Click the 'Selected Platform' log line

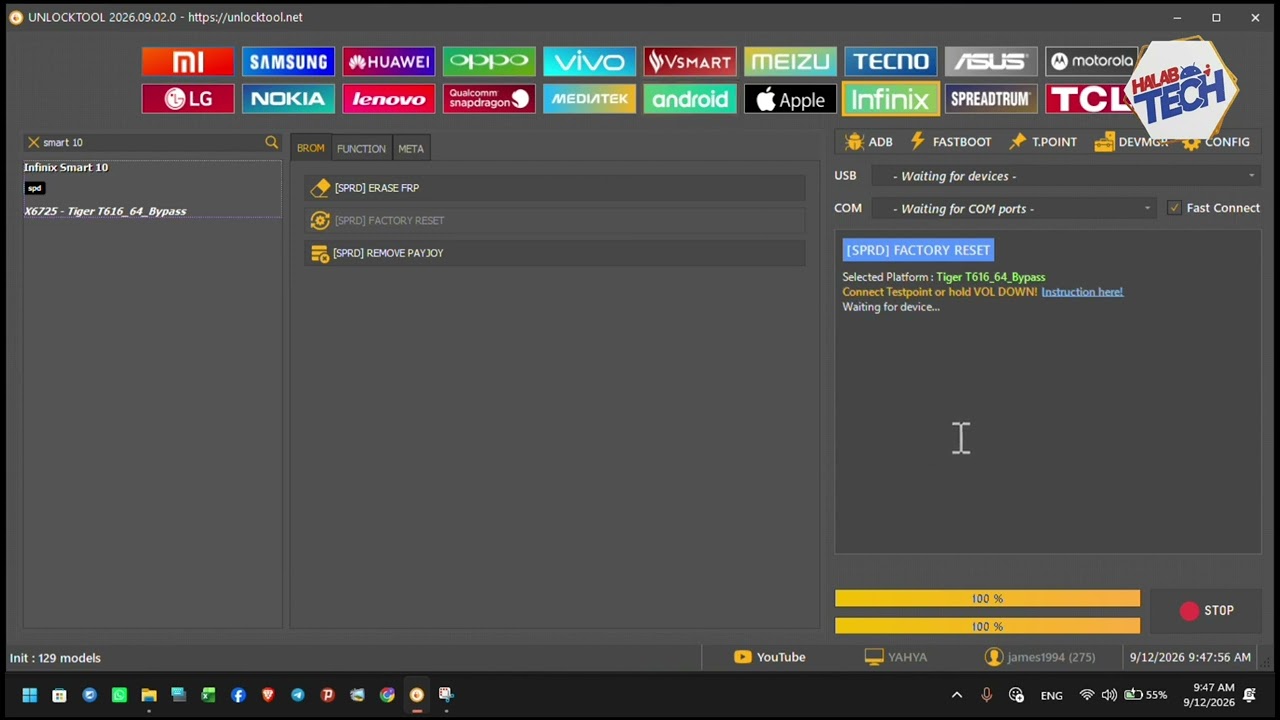(x=943, y=277)
